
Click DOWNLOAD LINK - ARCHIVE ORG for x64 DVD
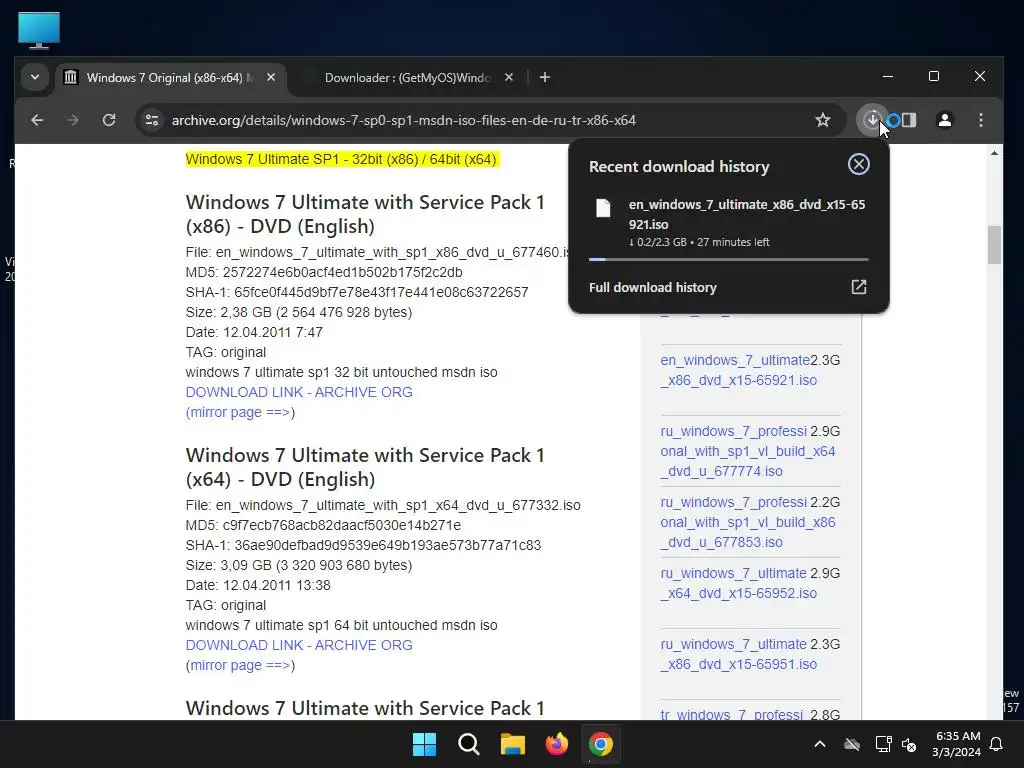pos(299,645)
